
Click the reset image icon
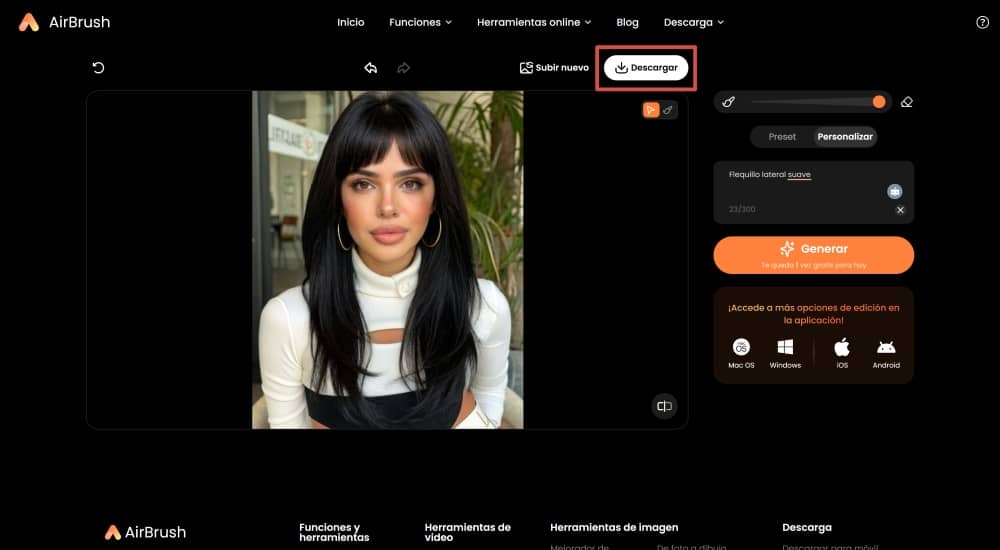98,68
